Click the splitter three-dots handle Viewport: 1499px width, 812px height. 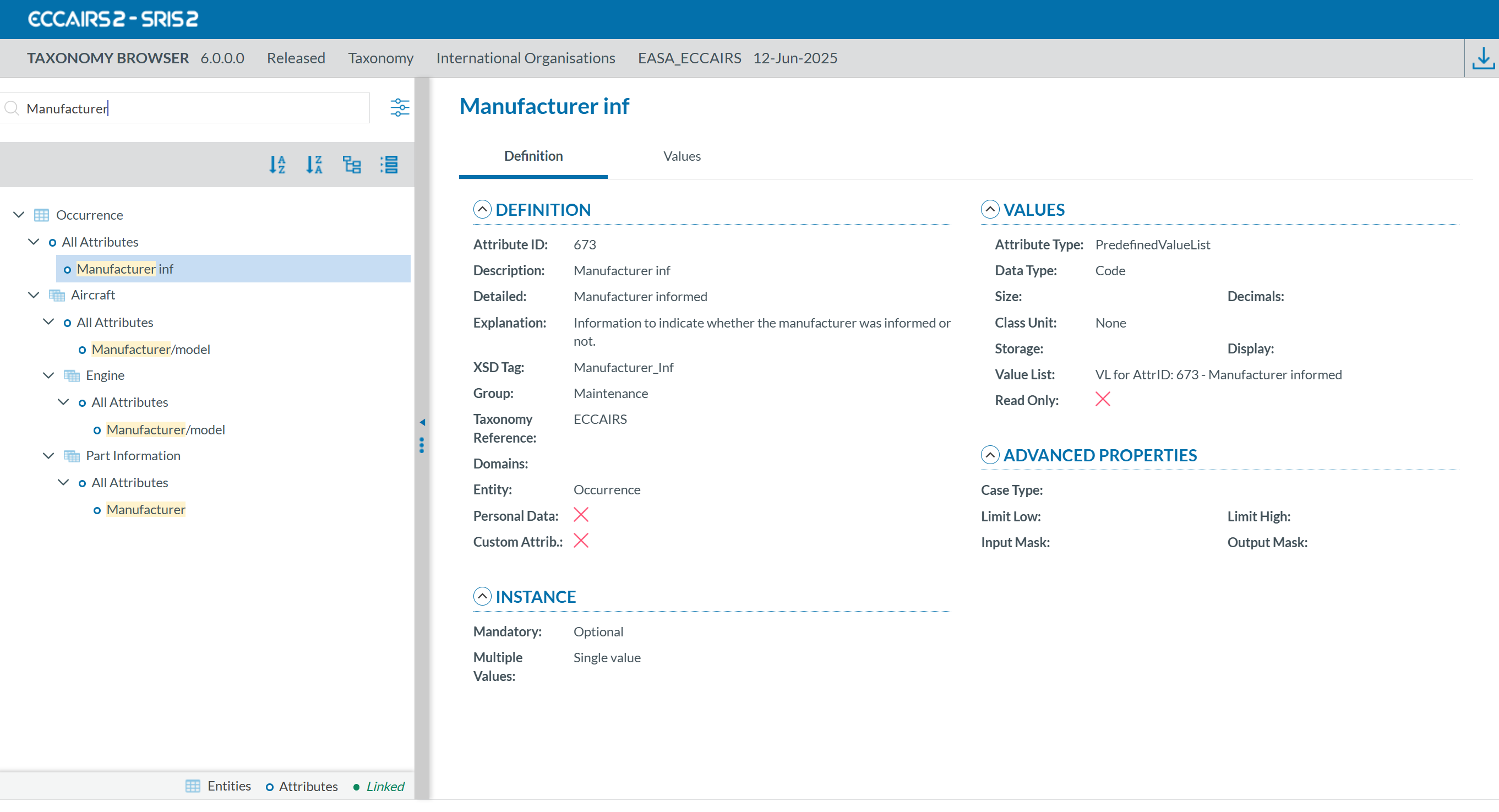pyautogui.click(x=422, y=445)
